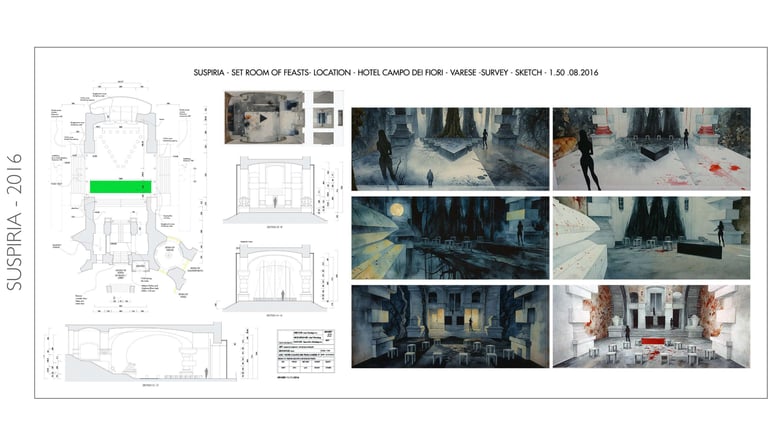Open the night painting with yellow lit doorways
This screenshot has height=445, width=768.
(450, 327)
